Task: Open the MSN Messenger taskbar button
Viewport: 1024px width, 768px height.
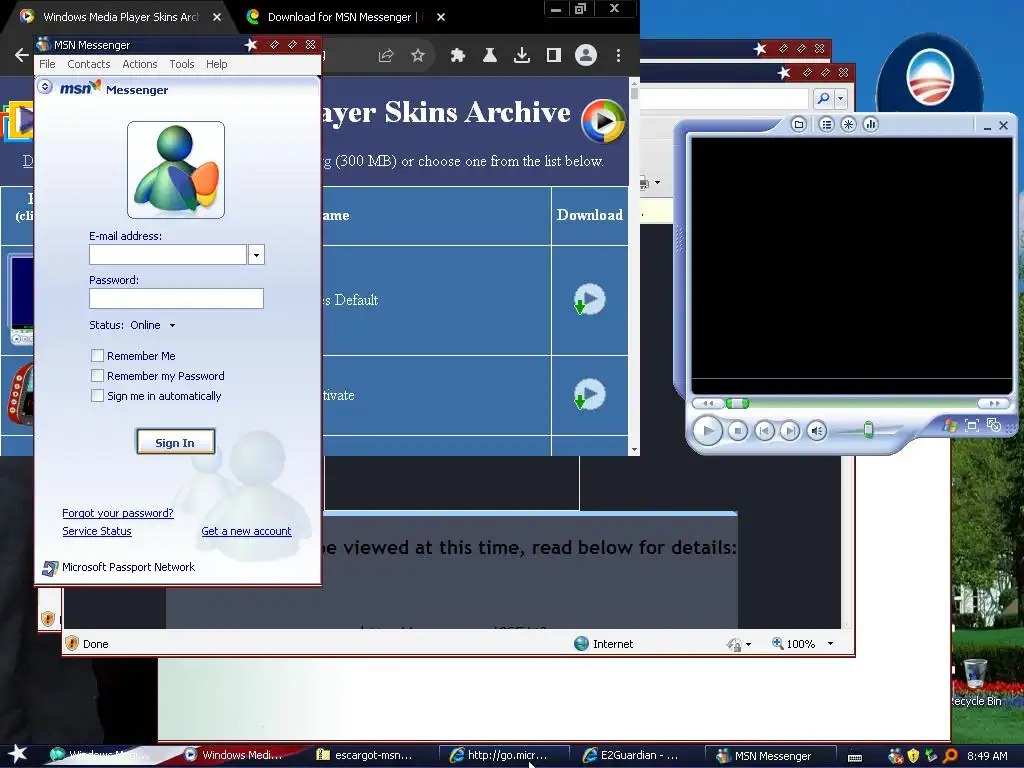Action: click(x=771, y=756)
